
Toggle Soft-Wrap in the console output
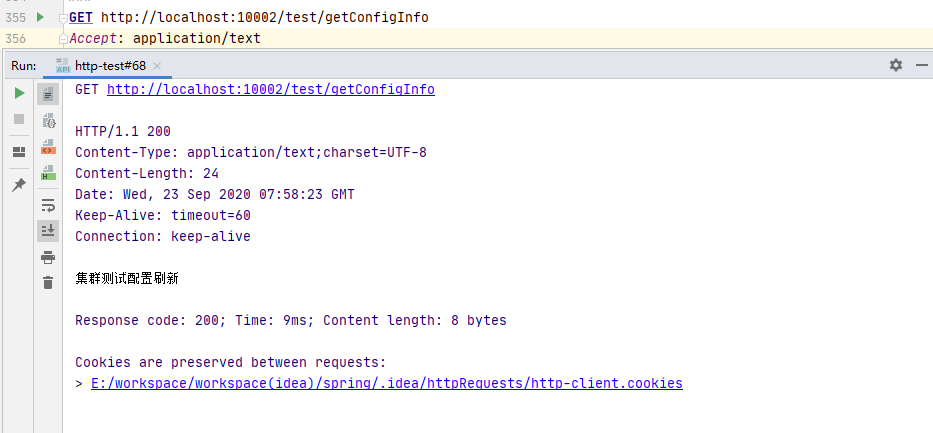[x=48, y=205]
